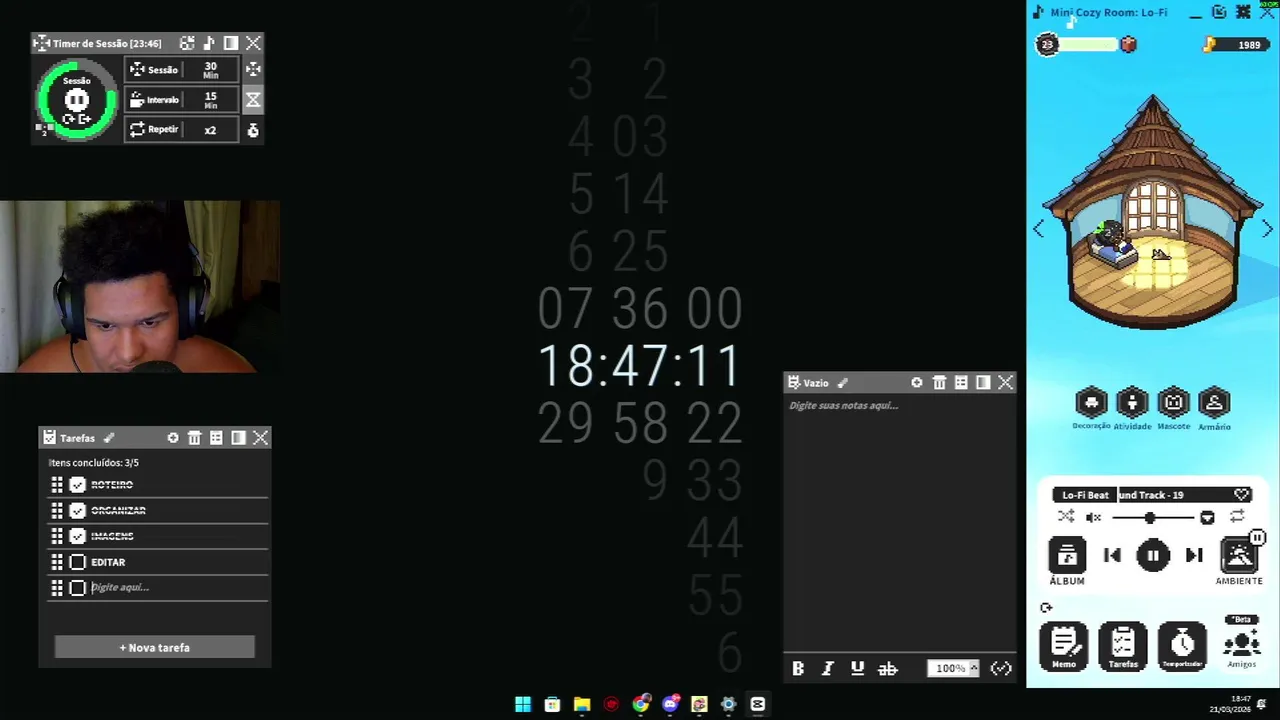Toggle opacity icon in Timer de Sessão header
The width and height of the screenshot is (1280, 720).
click(231, 43)
